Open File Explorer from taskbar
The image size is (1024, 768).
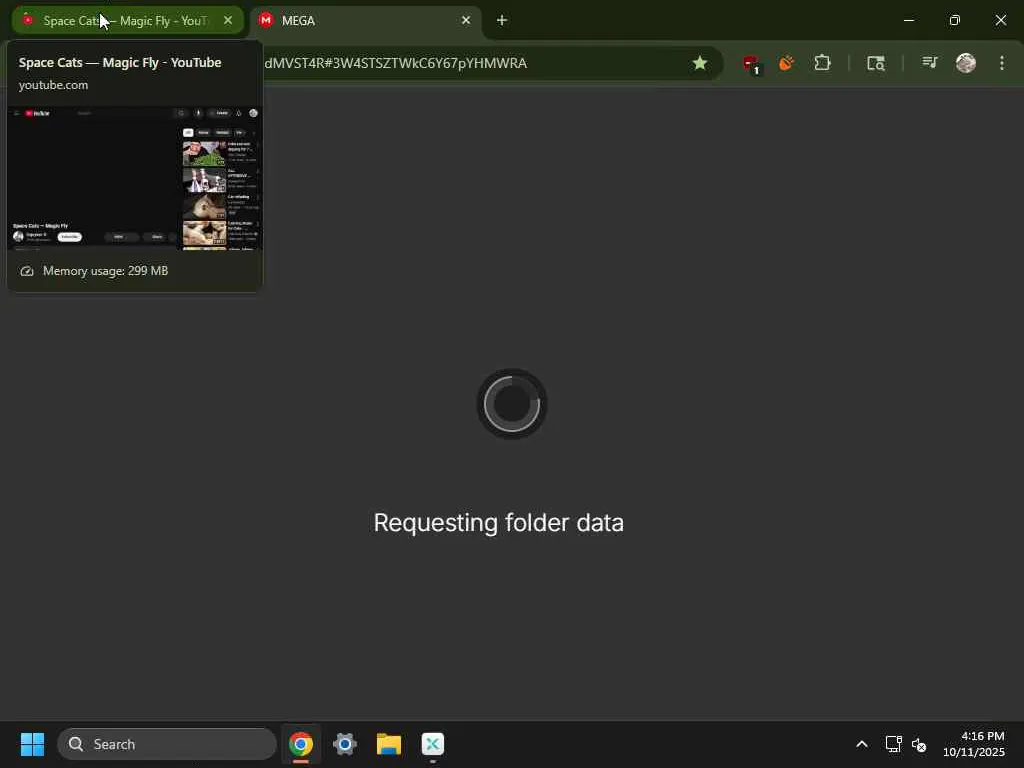click(x=389, y=744)
